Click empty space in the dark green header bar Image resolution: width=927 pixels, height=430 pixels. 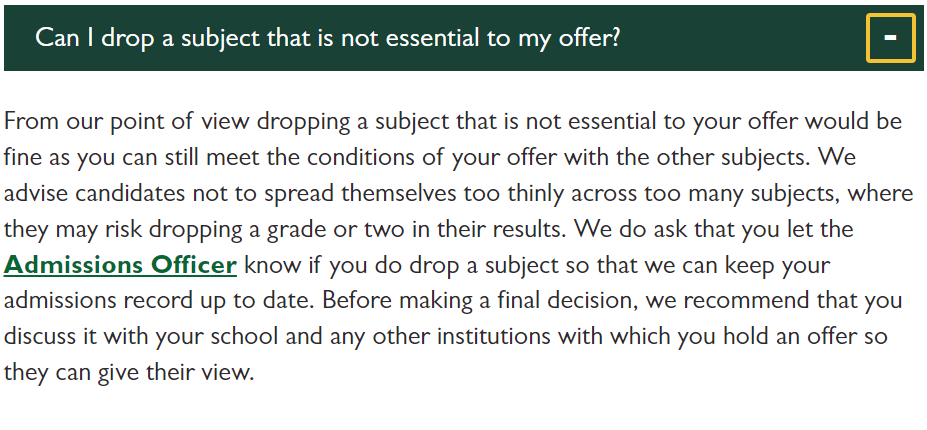(x=739, y=38)
